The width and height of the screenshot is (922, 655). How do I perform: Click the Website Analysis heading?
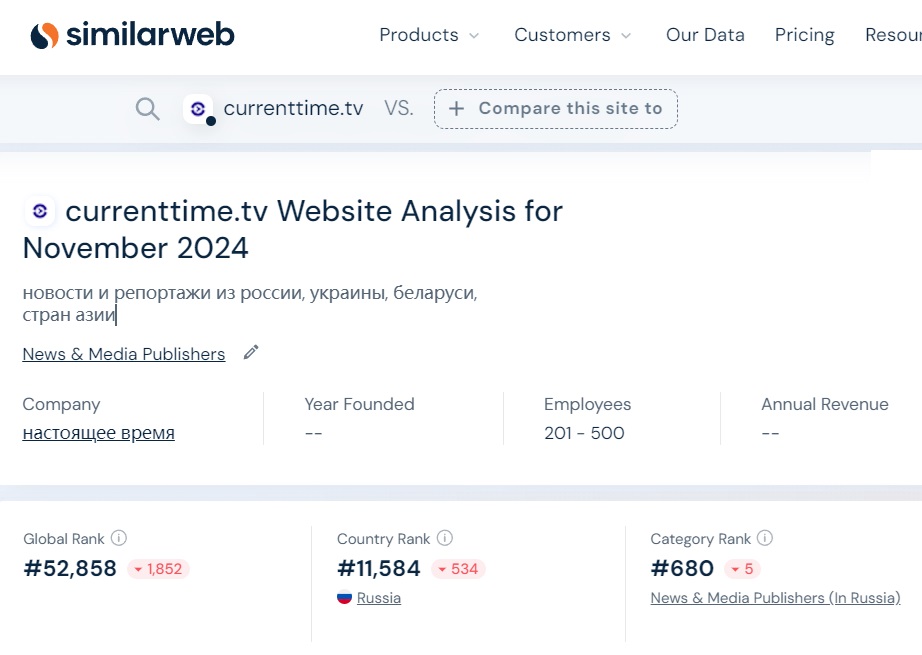(x=293, y=229)
